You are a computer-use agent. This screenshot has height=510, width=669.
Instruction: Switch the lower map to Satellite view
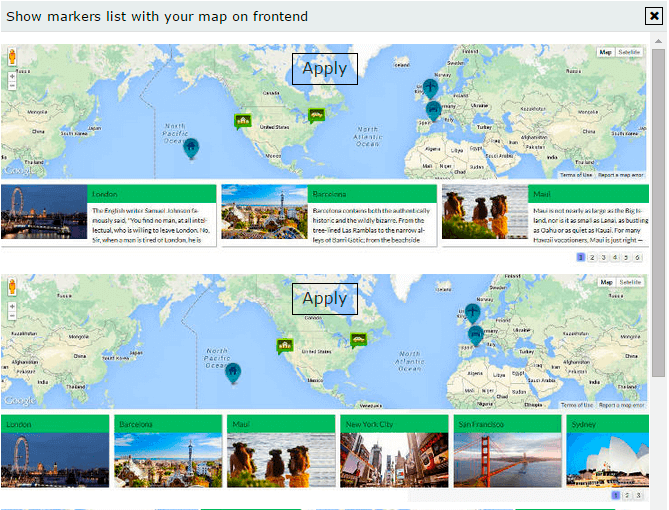coord(629,282)
